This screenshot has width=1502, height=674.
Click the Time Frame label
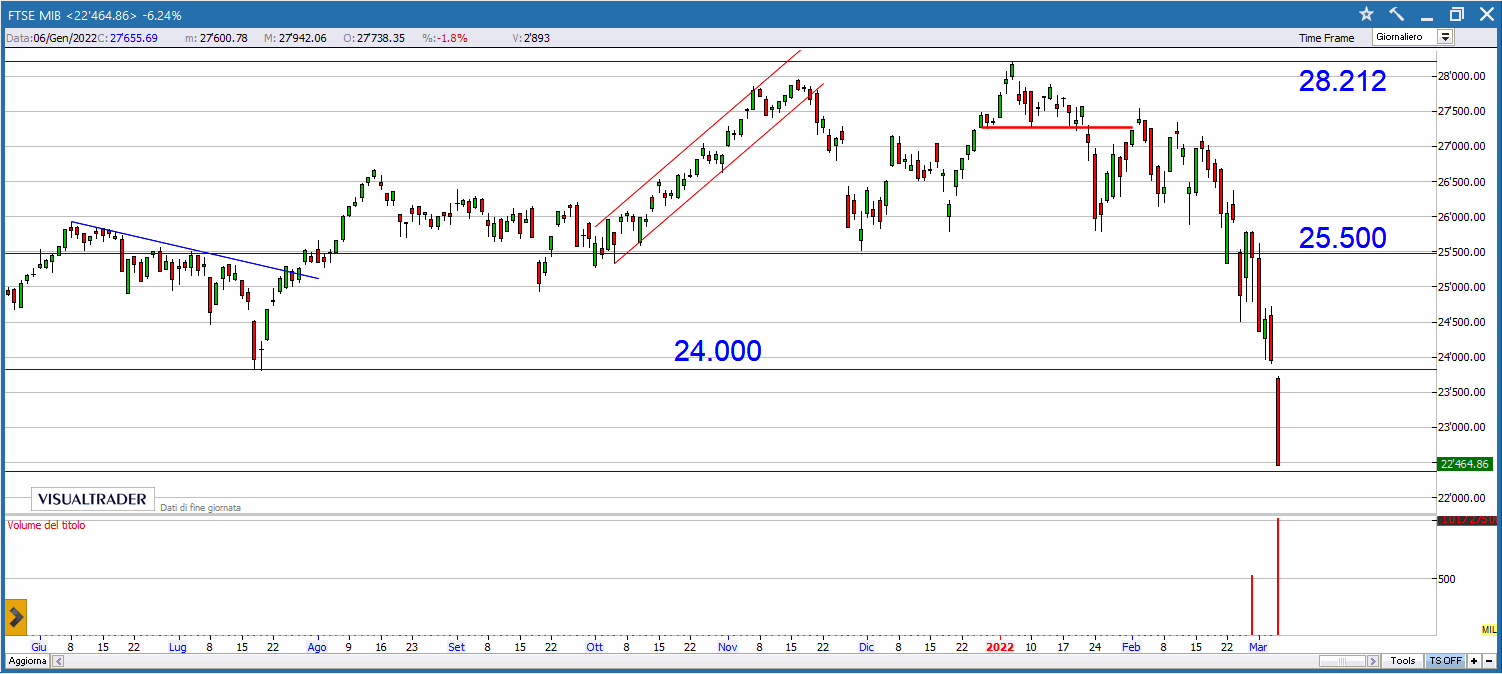pos(1326,38)
